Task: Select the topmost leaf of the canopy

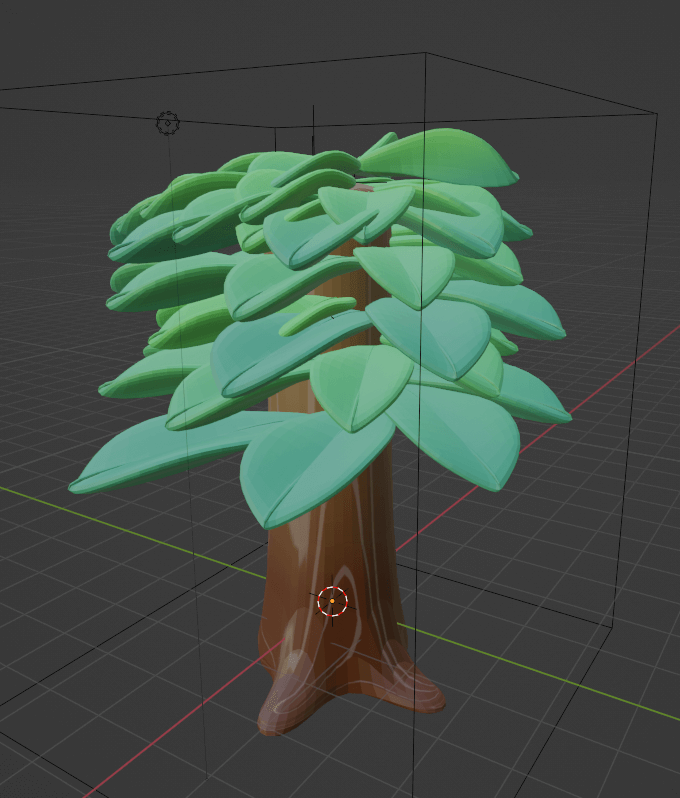Action: tap(439, 158)
